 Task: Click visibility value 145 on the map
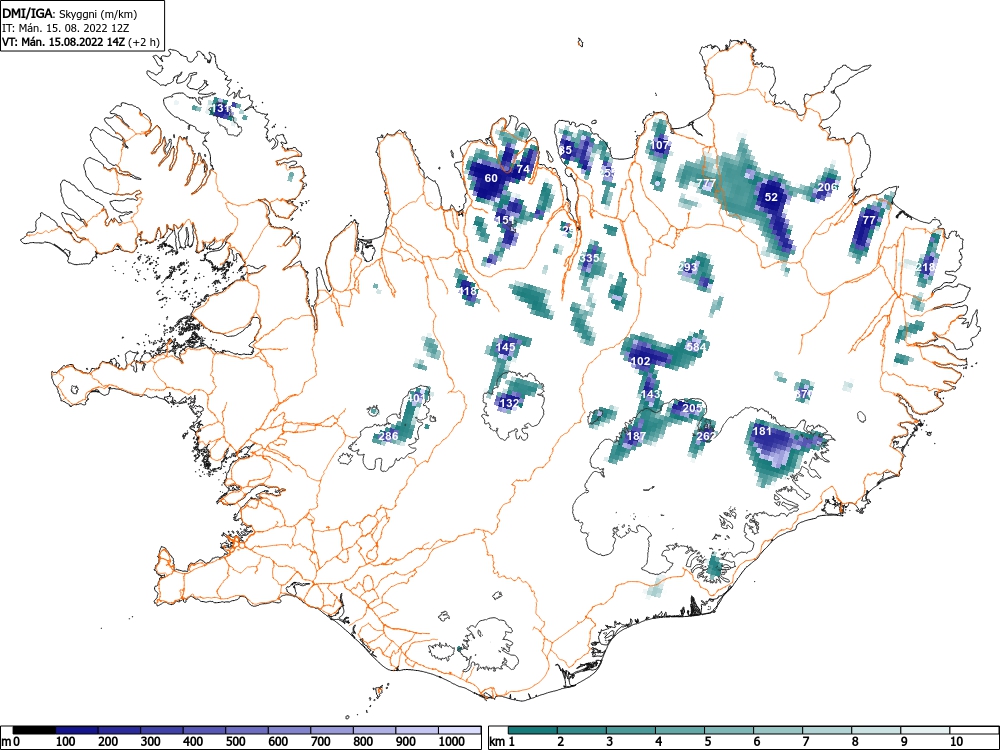click(x=506, y=348)
